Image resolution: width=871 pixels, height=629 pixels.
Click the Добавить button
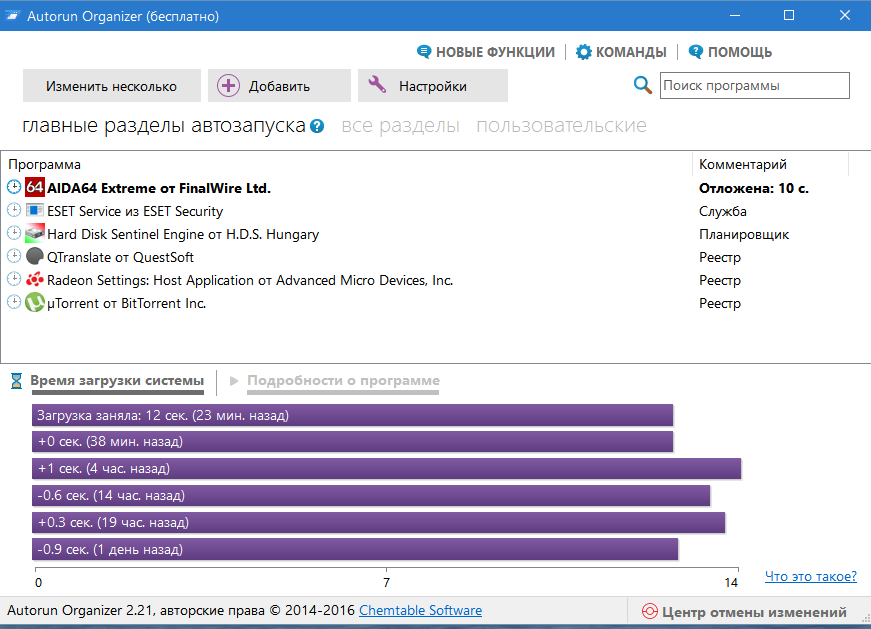tap(279, 86)
